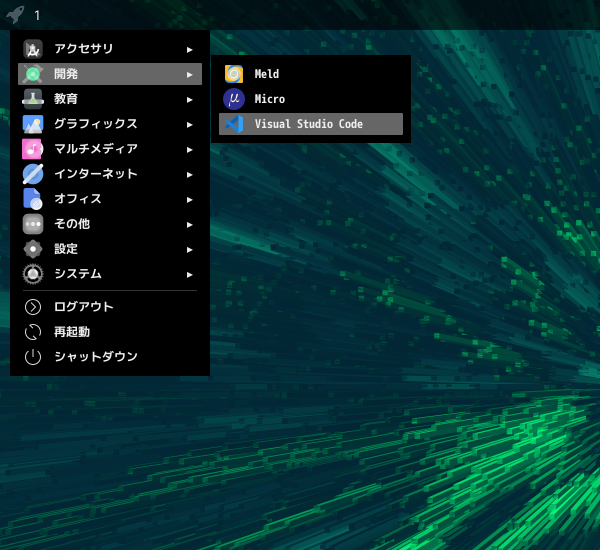Expand the システム submenu arrow
Image resolution: width=600 pixels, height=550 pixels.
click(x=189, y=275)
